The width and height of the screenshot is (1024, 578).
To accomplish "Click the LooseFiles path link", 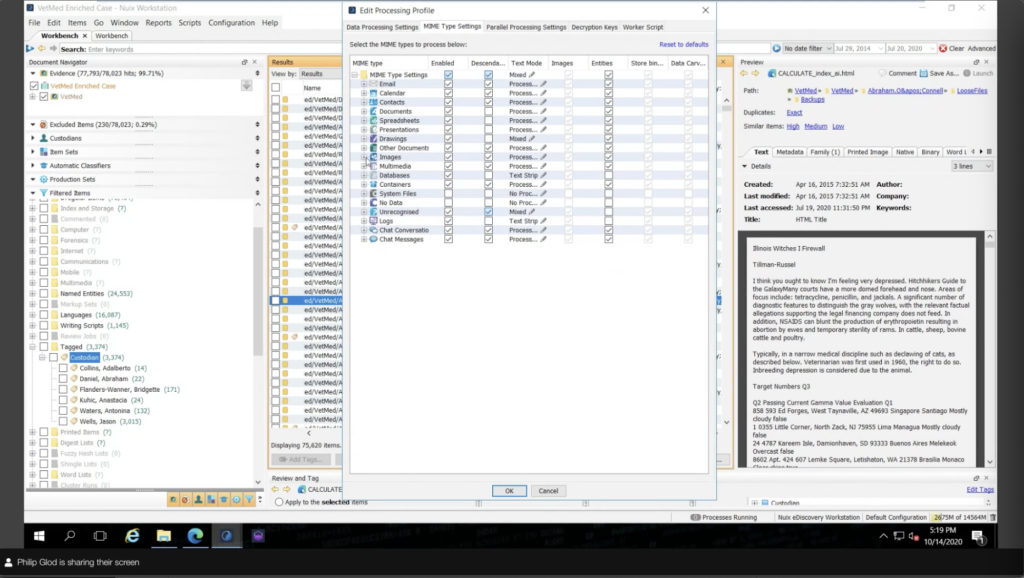I will (972, 91).
